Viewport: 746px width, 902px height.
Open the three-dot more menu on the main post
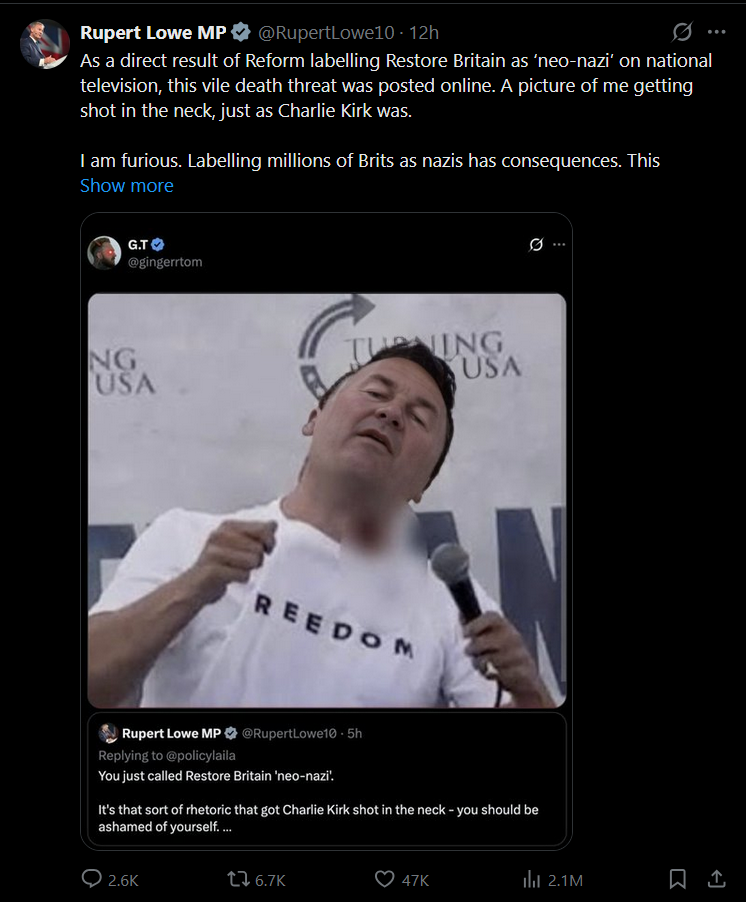717,32
